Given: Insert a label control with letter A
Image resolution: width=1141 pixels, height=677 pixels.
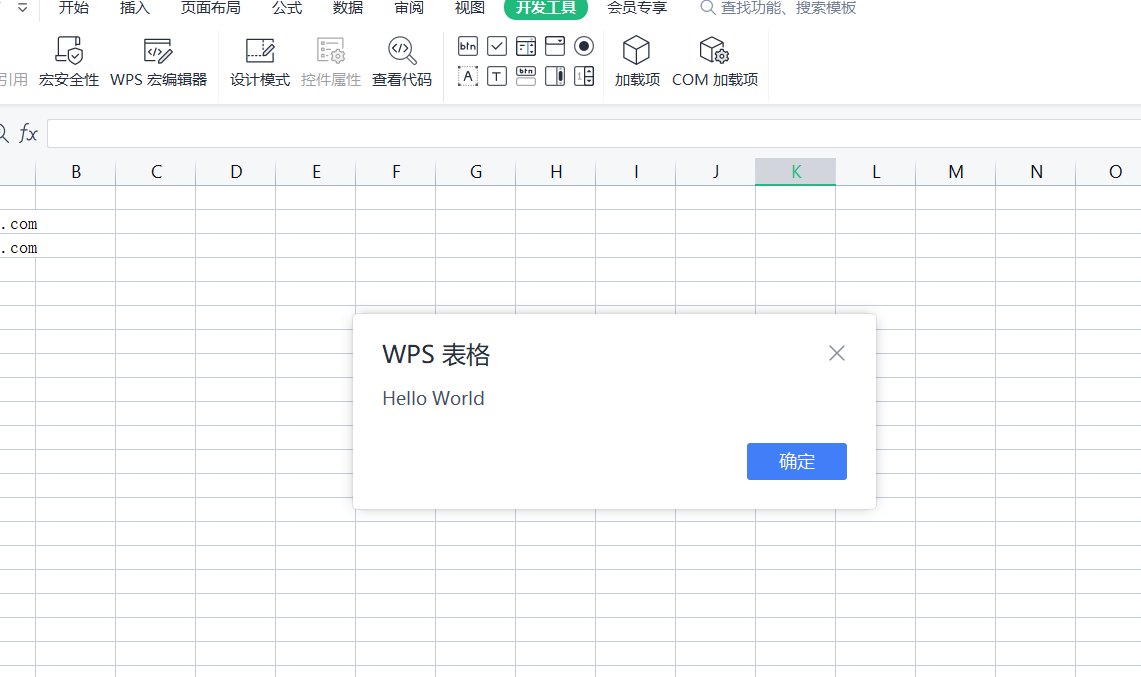Looking at the screenshot, I should (467, 76).
